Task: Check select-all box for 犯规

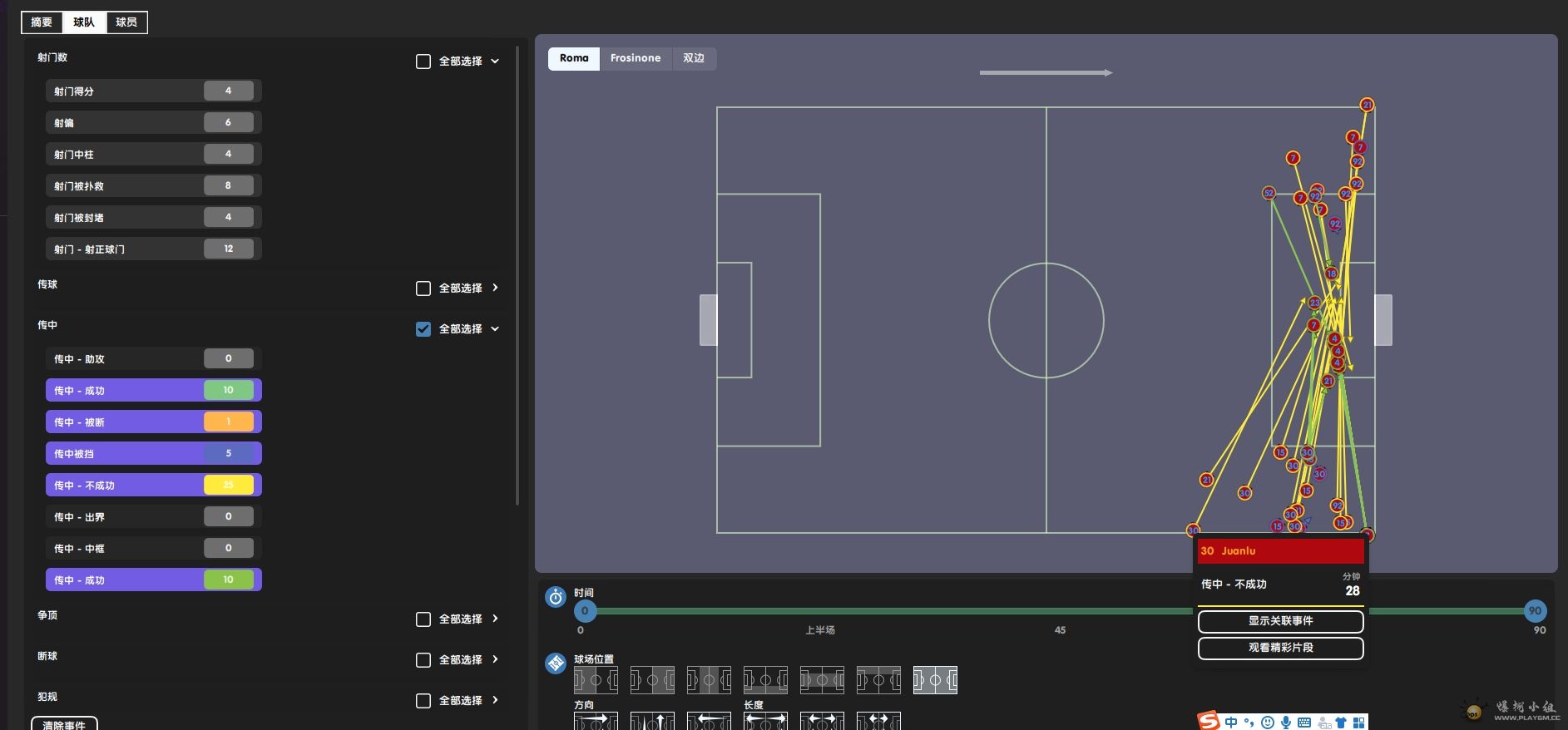Action: click(423, 701)
